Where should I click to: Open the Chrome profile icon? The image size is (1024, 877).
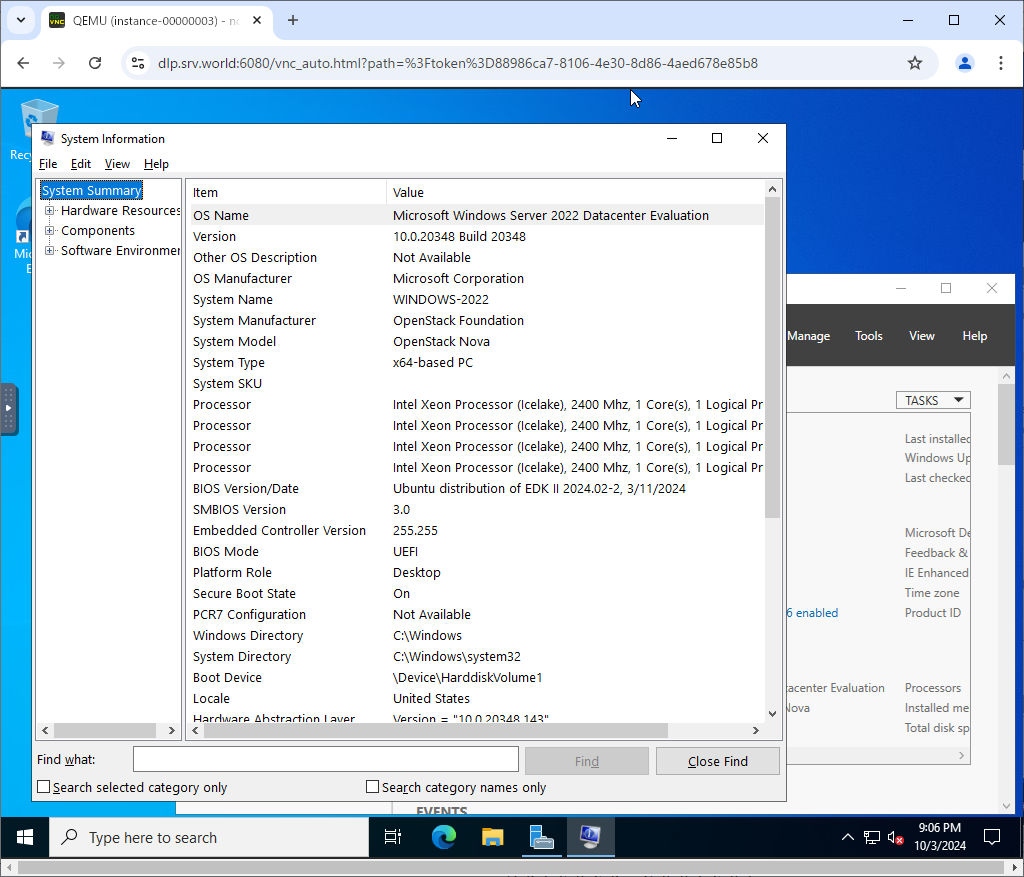tap(965, 63)
